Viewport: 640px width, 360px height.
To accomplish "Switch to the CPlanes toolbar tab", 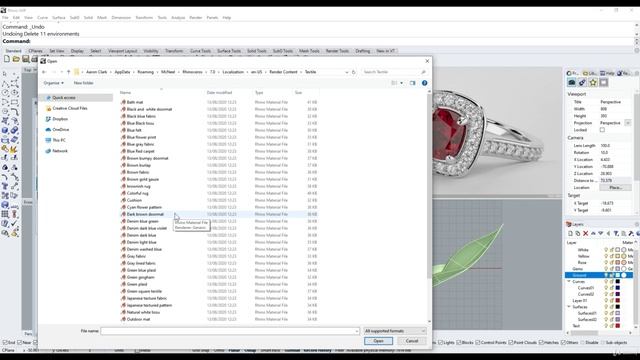I will pyautogui.click(x=36, y=51).
